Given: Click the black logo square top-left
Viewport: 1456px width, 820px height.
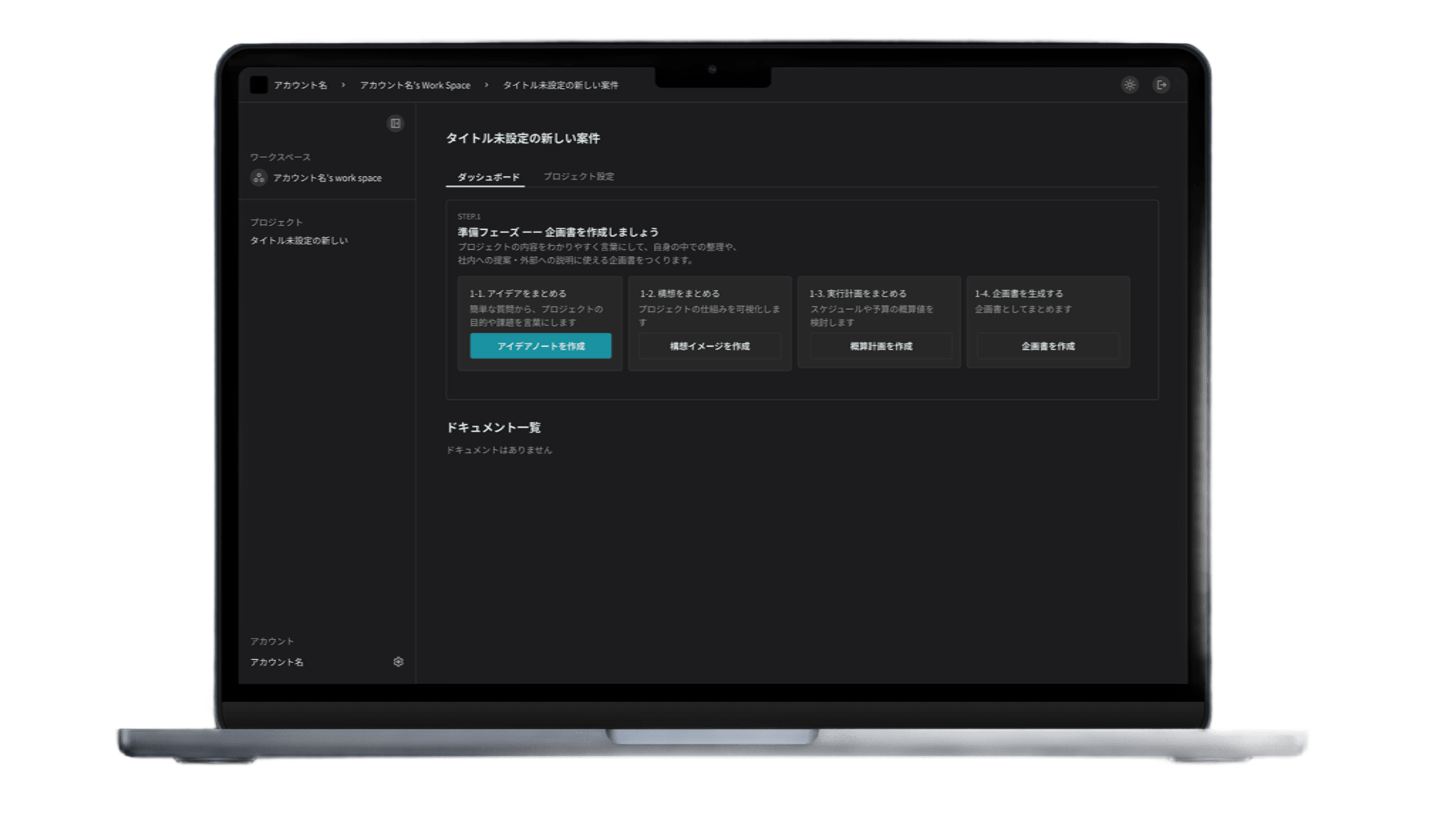Looking at the screenshot, I should pyautogui.click(x=258, y=85).
